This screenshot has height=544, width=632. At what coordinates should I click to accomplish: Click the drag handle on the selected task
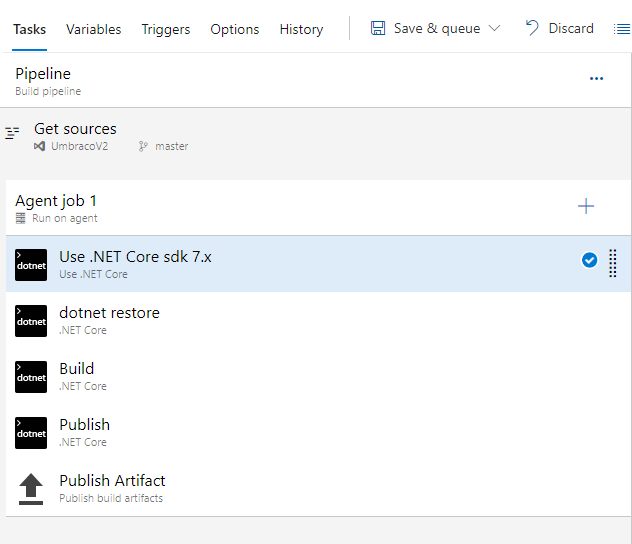point(613,262)
